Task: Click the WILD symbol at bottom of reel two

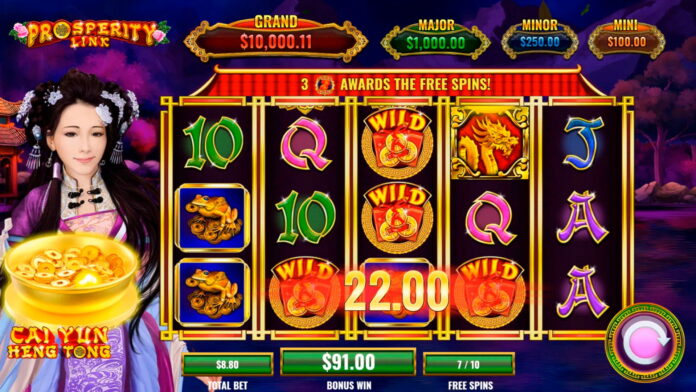Action: [x=304, y=293]
